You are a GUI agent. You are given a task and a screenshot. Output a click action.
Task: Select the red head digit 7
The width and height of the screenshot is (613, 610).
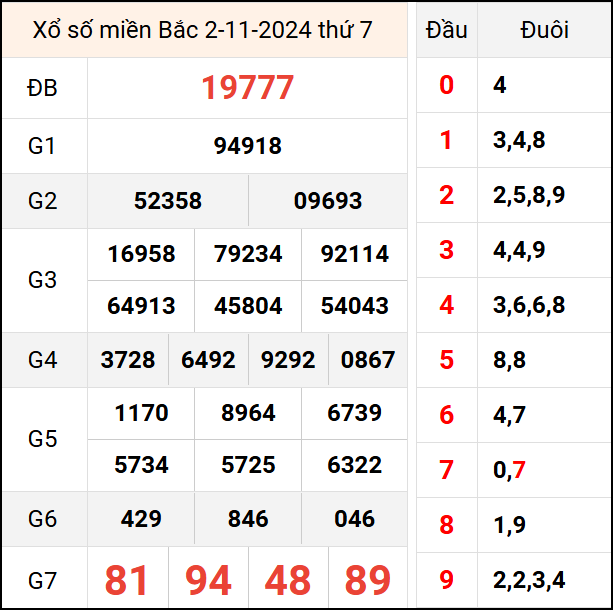pyautogui.click(x=446, y=470)
